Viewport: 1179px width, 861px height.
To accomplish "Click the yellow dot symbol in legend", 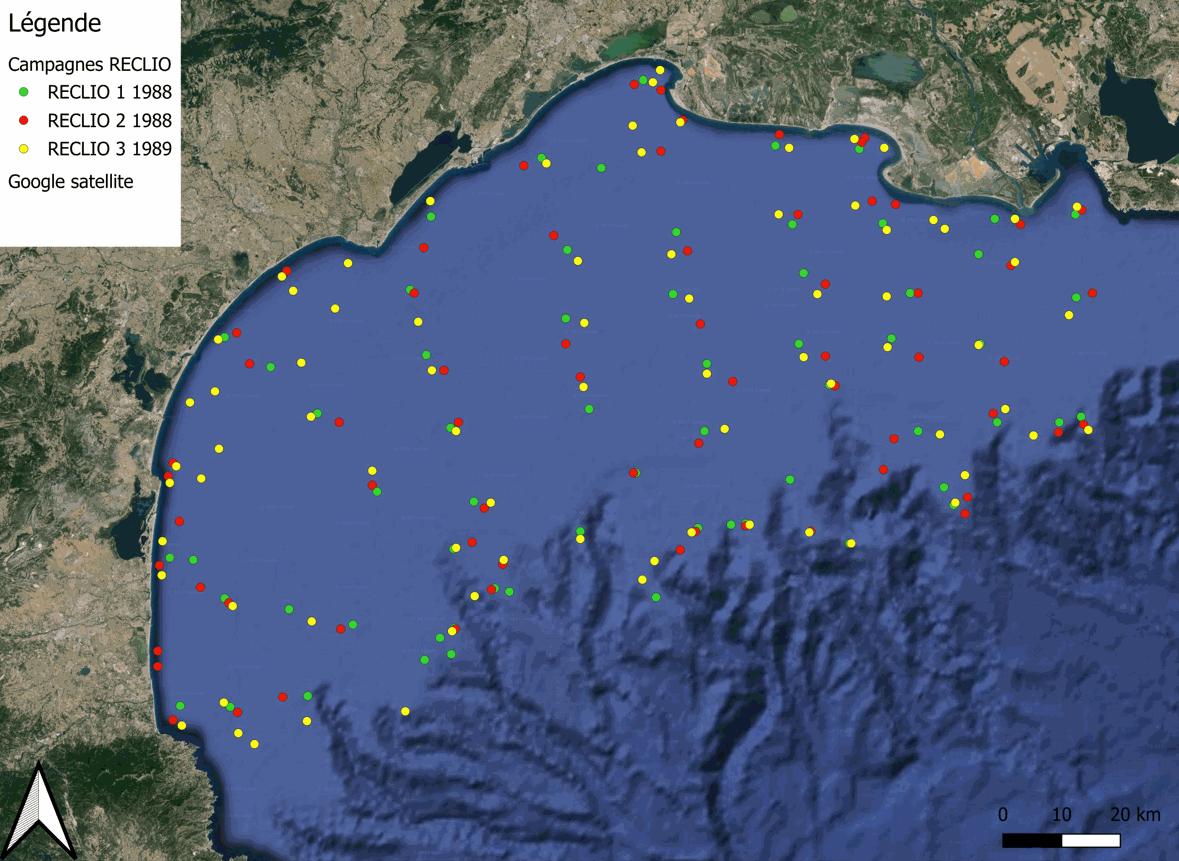I will click(x=23, y=149).
